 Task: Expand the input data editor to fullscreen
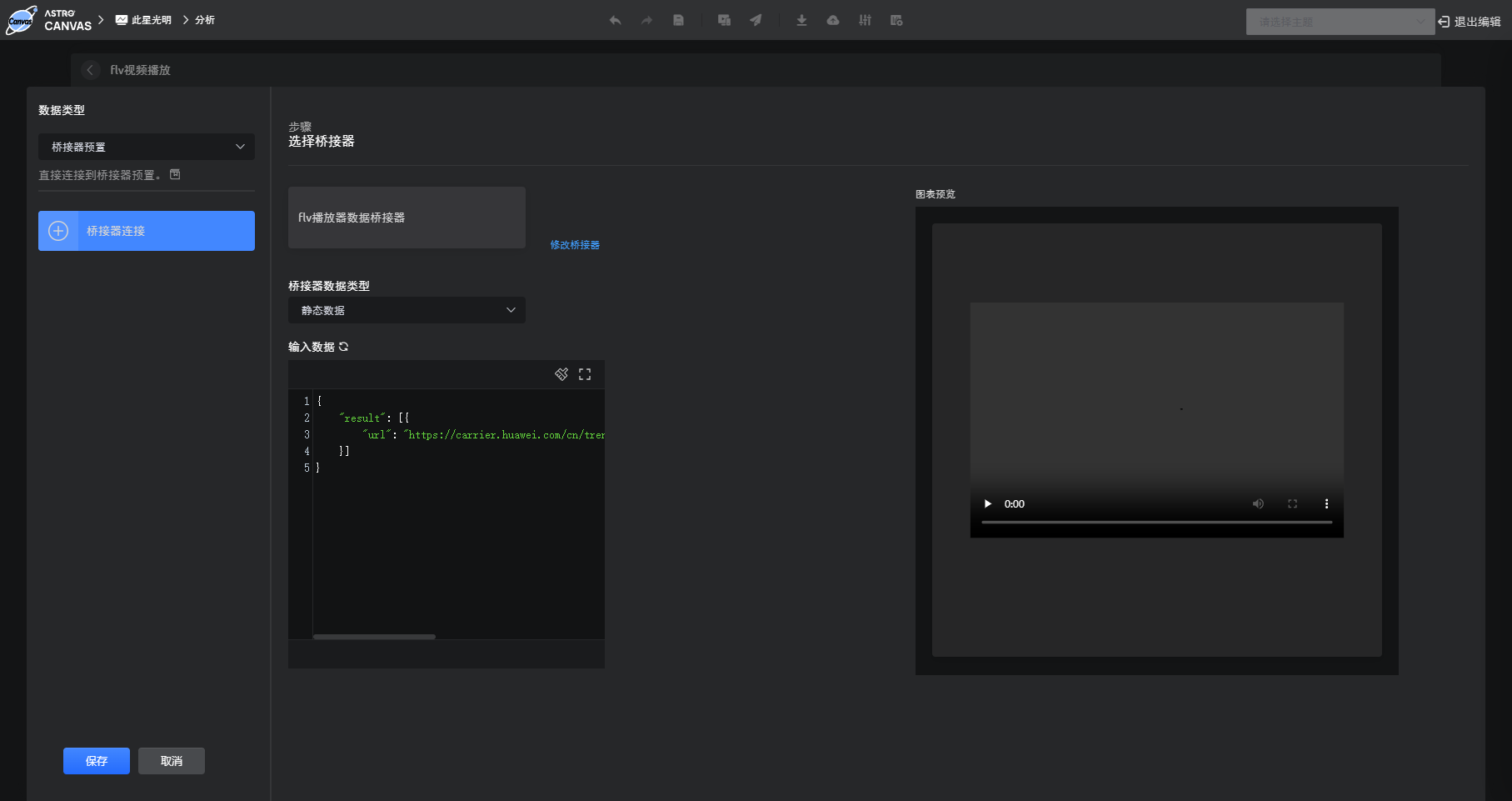(585, 374)
